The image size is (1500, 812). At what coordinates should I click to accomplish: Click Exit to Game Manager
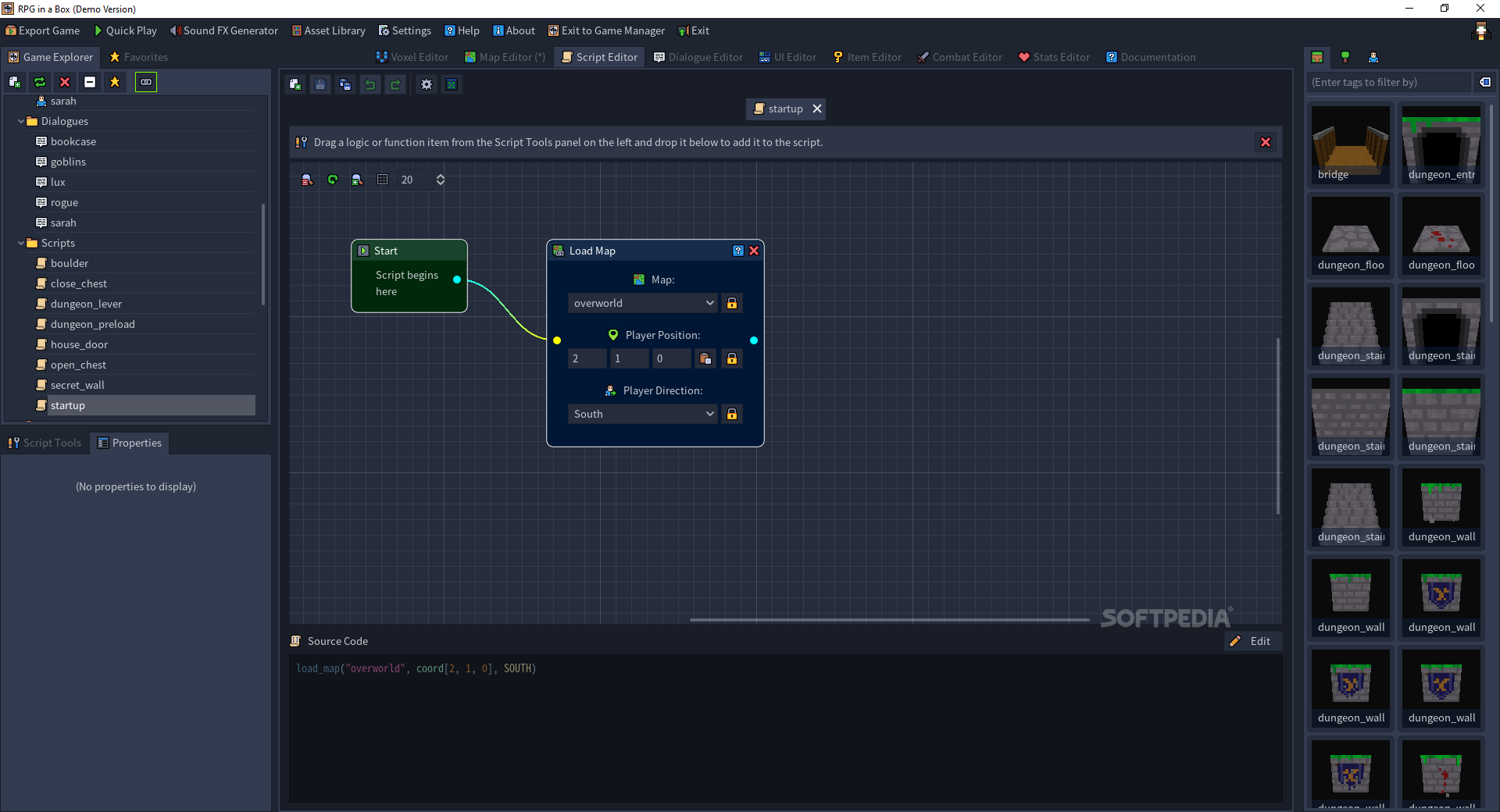coord(606,30)
